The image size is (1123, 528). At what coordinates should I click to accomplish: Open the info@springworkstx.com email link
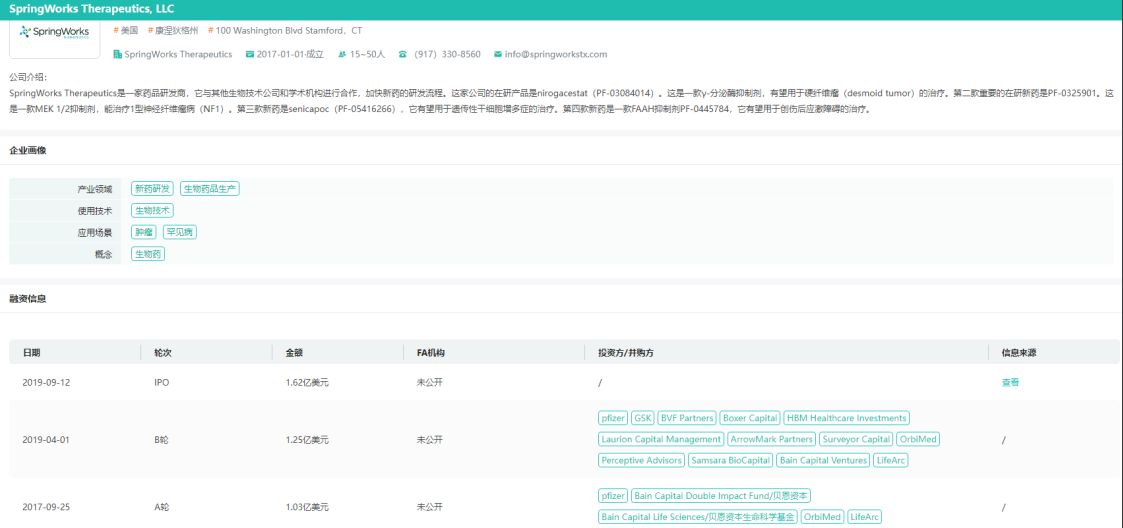click(x=555, y=54)
